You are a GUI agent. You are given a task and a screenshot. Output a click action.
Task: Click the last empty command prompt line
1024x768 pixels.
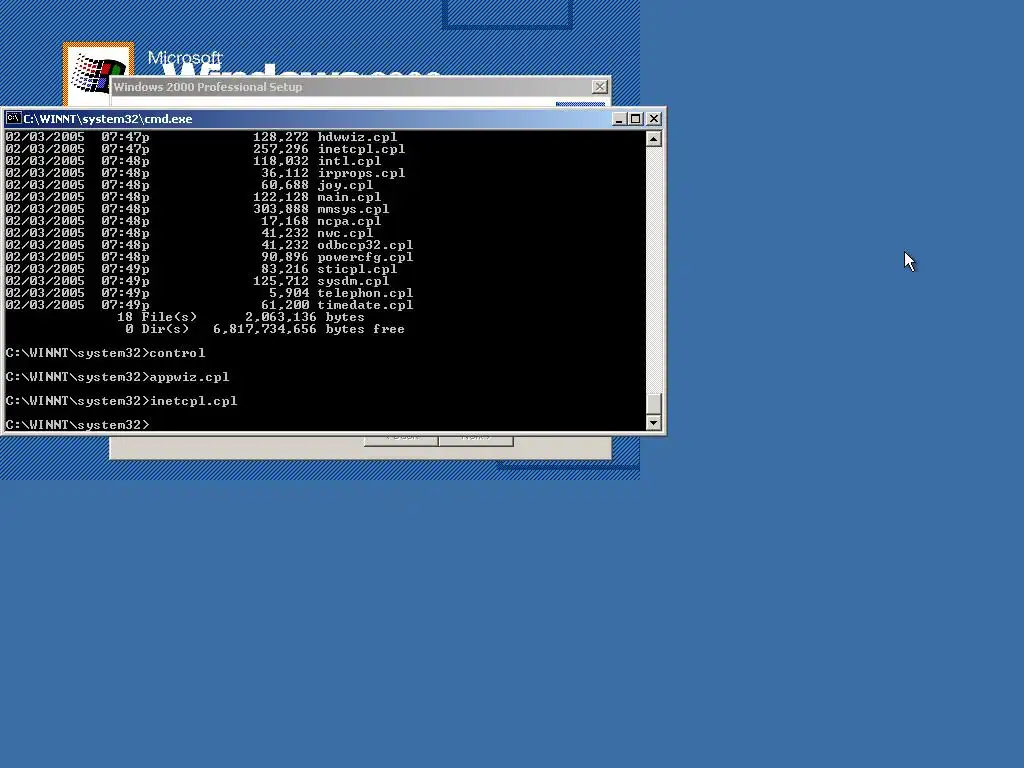[77, 424]
